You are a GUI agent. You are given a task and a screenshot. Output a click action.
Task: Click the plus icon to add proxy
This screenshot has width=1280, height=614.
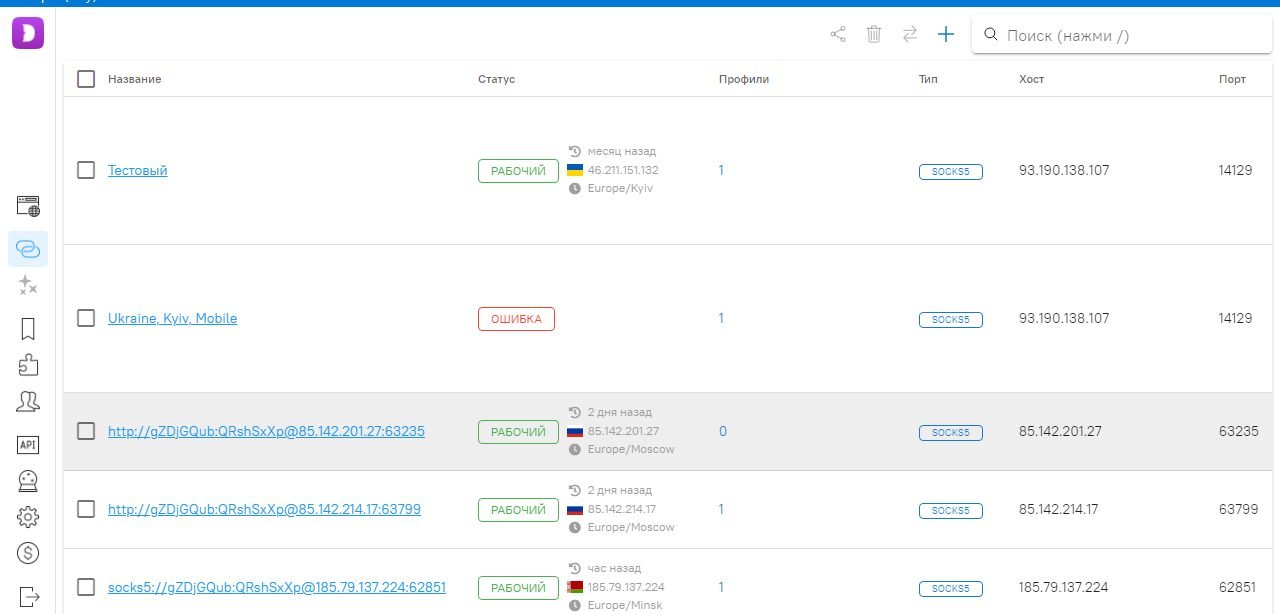pos(945,35)
